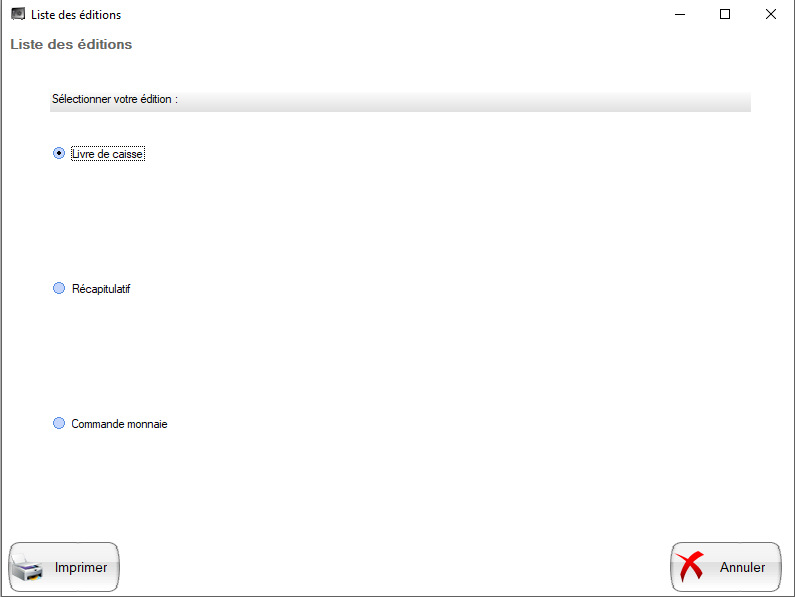Click the printer icon on Imprimer button

[x=27, y=568]
